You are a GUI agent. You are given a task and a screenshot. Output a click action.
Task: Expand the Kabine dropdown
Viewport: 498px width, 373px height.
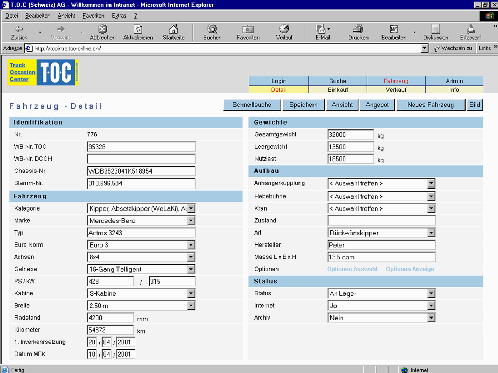pos(191,293)
